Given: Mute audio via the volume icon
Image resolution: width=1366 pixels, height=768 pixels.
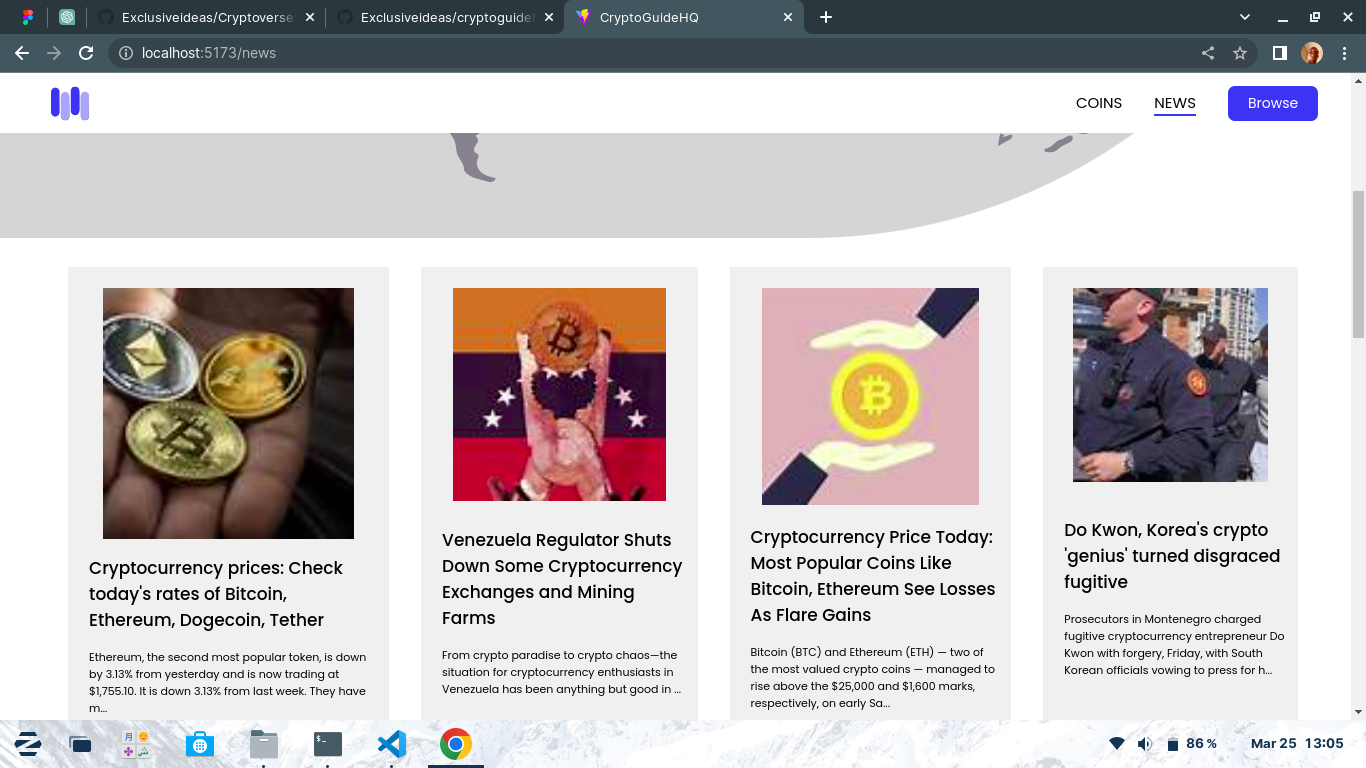Looking at the screenshot, I should tap(1142, 743).
